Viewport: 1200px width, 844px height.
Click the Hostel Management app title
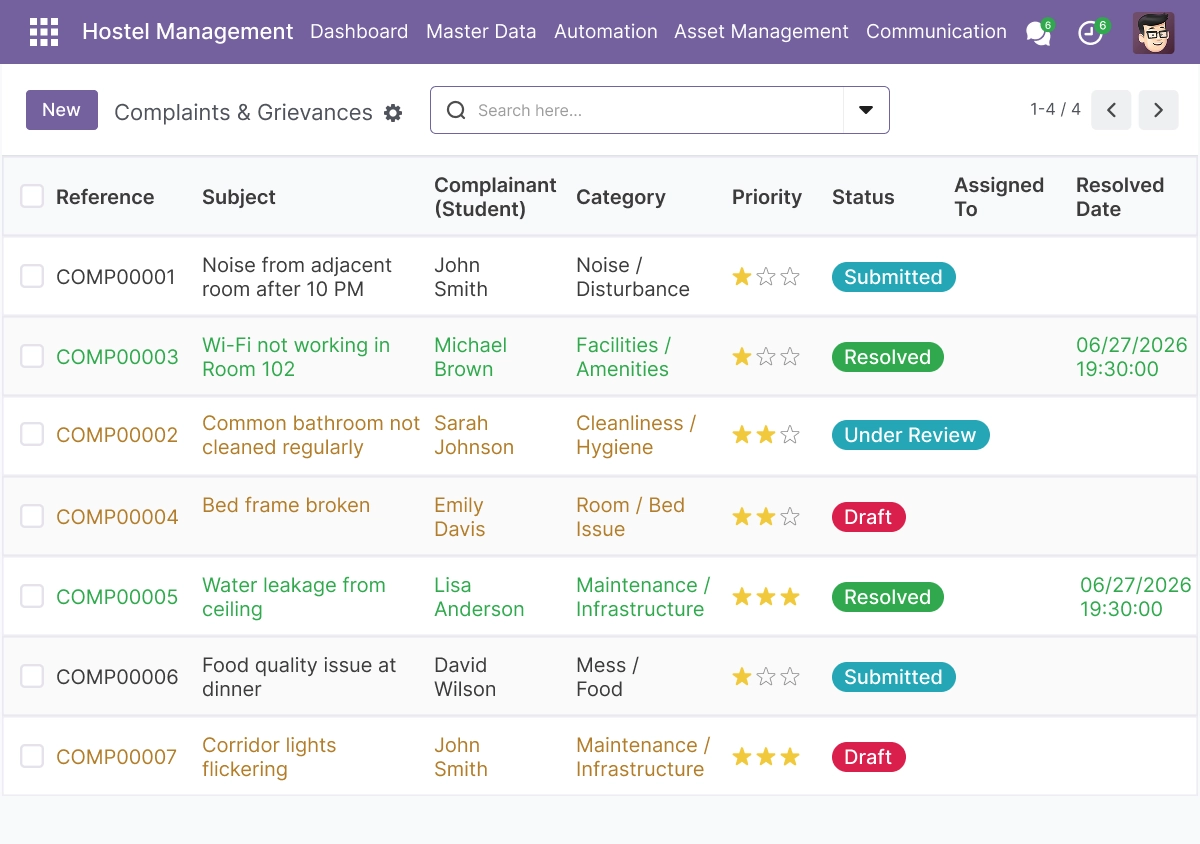click(188, 32)
